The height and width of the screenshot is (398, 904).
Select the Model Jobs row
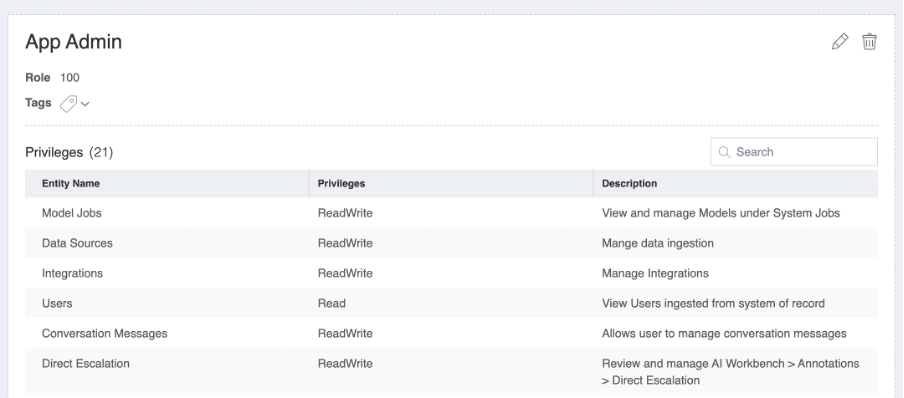(x=451, y=213)
